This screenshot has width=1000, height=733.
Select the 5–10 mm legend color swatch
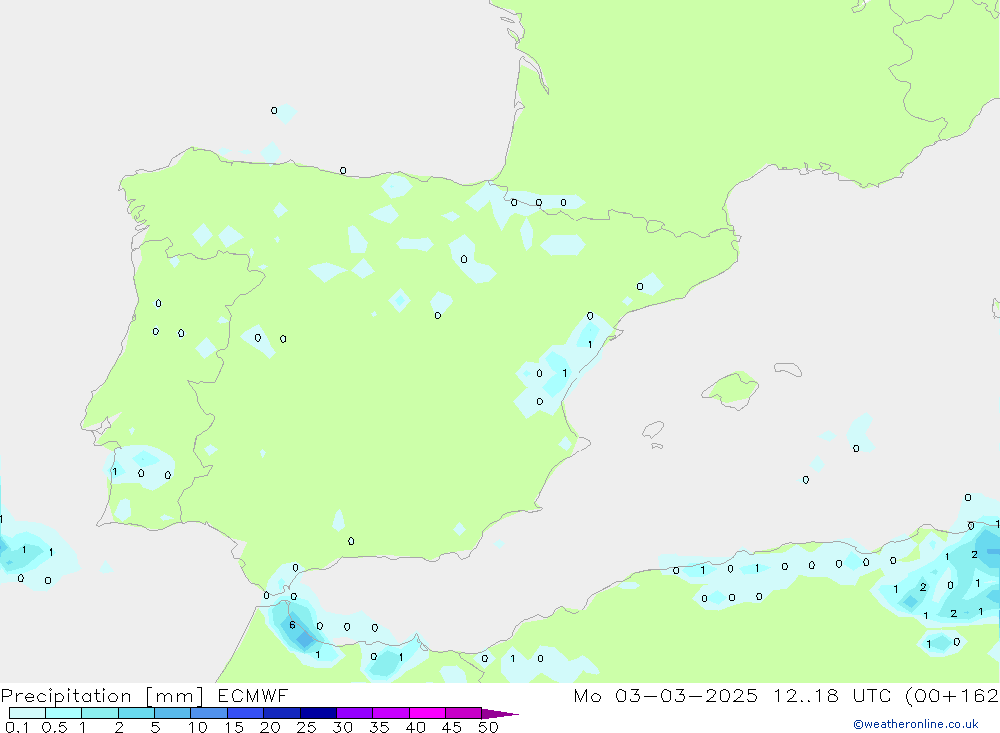coord(172,713)
